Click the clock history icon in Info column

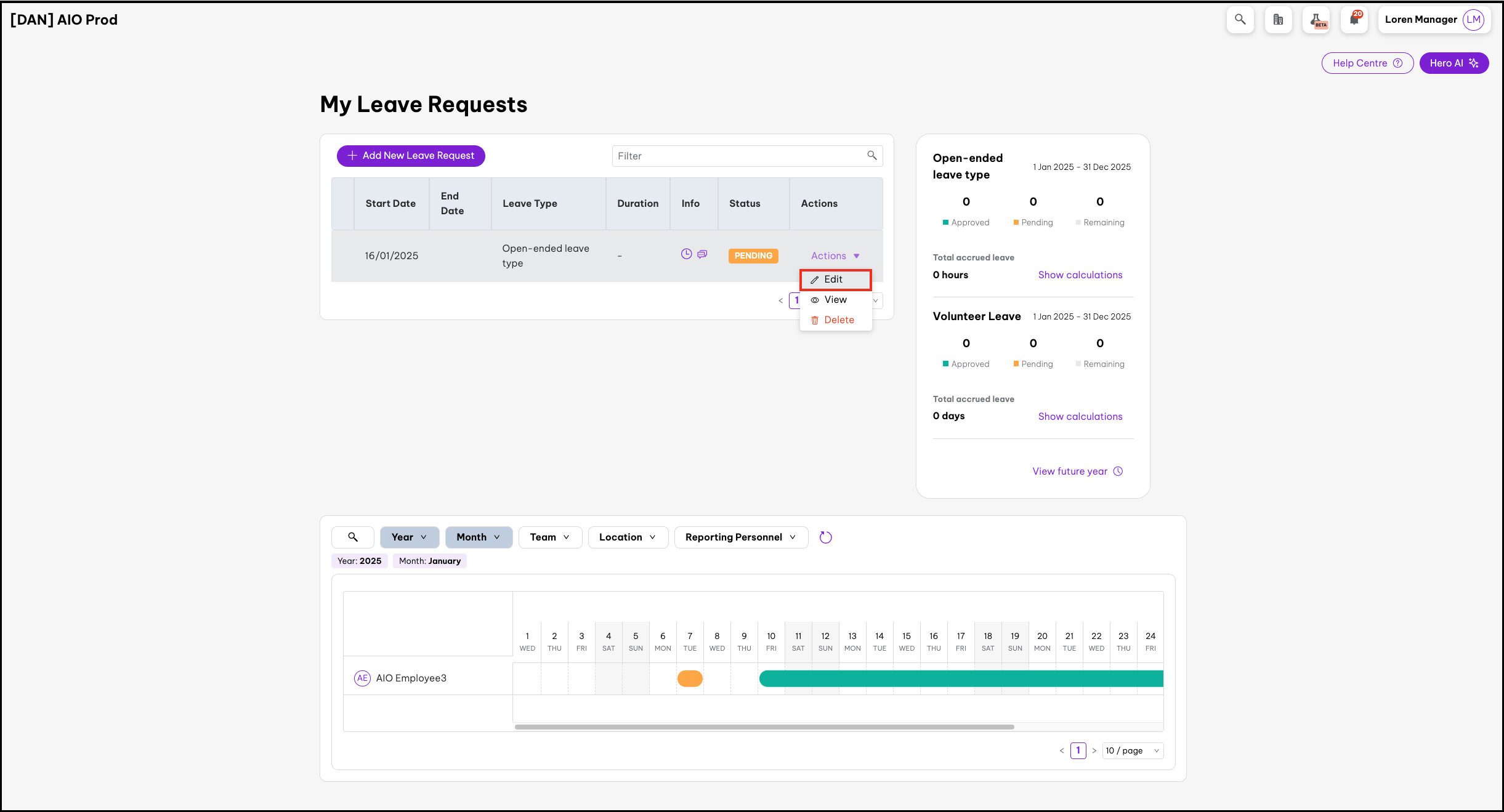(686, 254)
